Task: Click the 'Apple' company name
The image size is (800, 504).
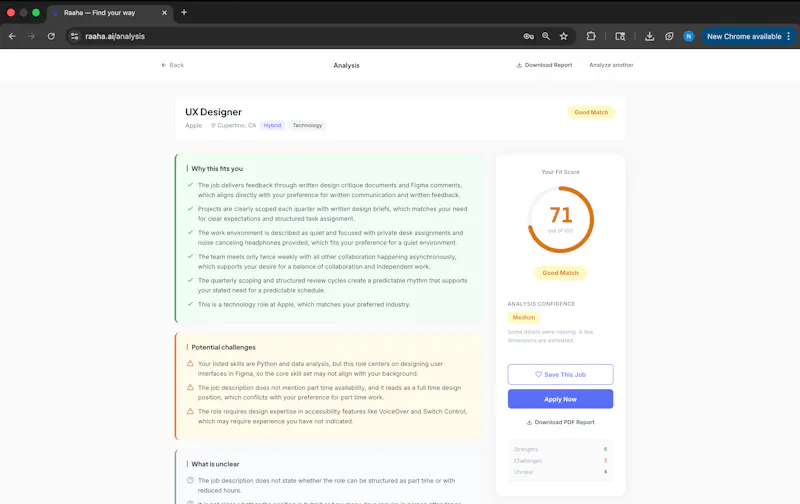Action: click(x=193, y=125)
